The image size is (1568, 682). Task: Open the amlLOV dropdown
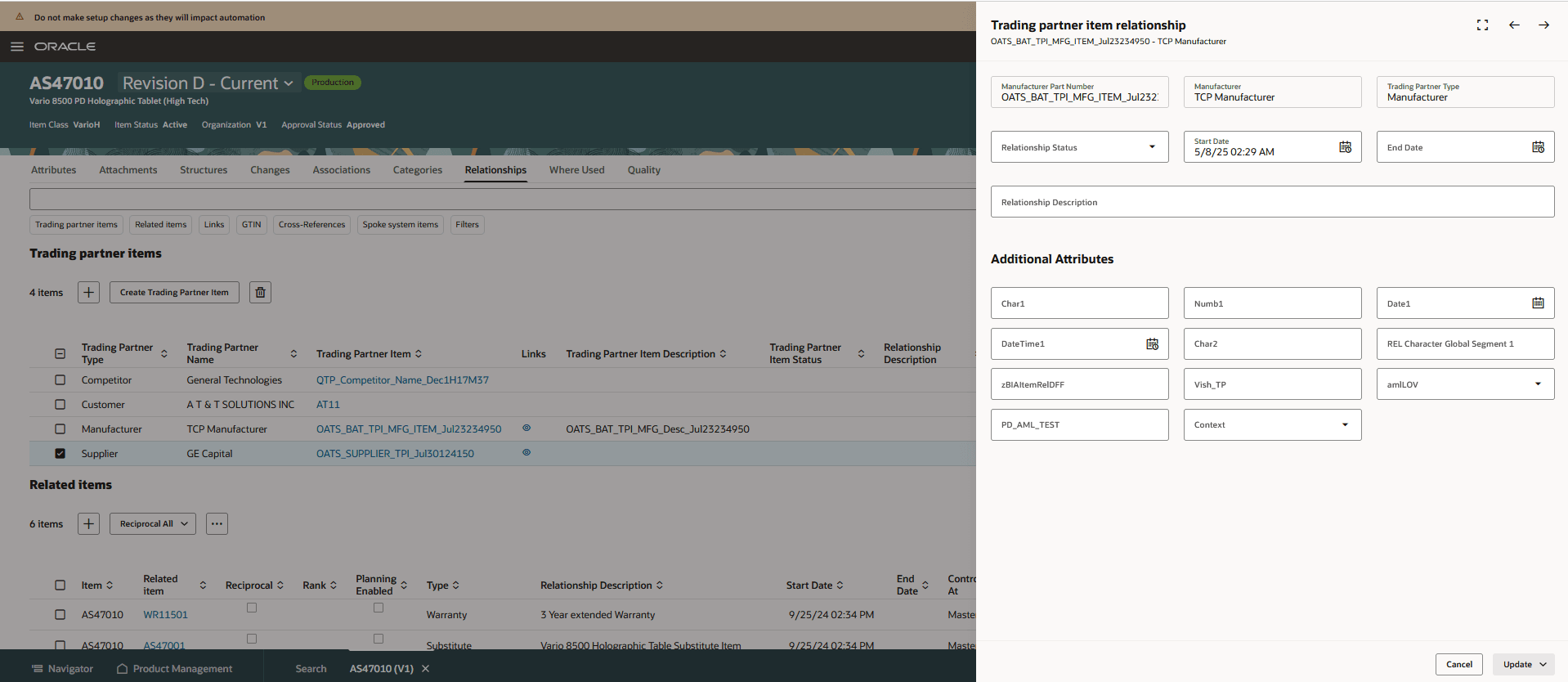point(1465,384)
